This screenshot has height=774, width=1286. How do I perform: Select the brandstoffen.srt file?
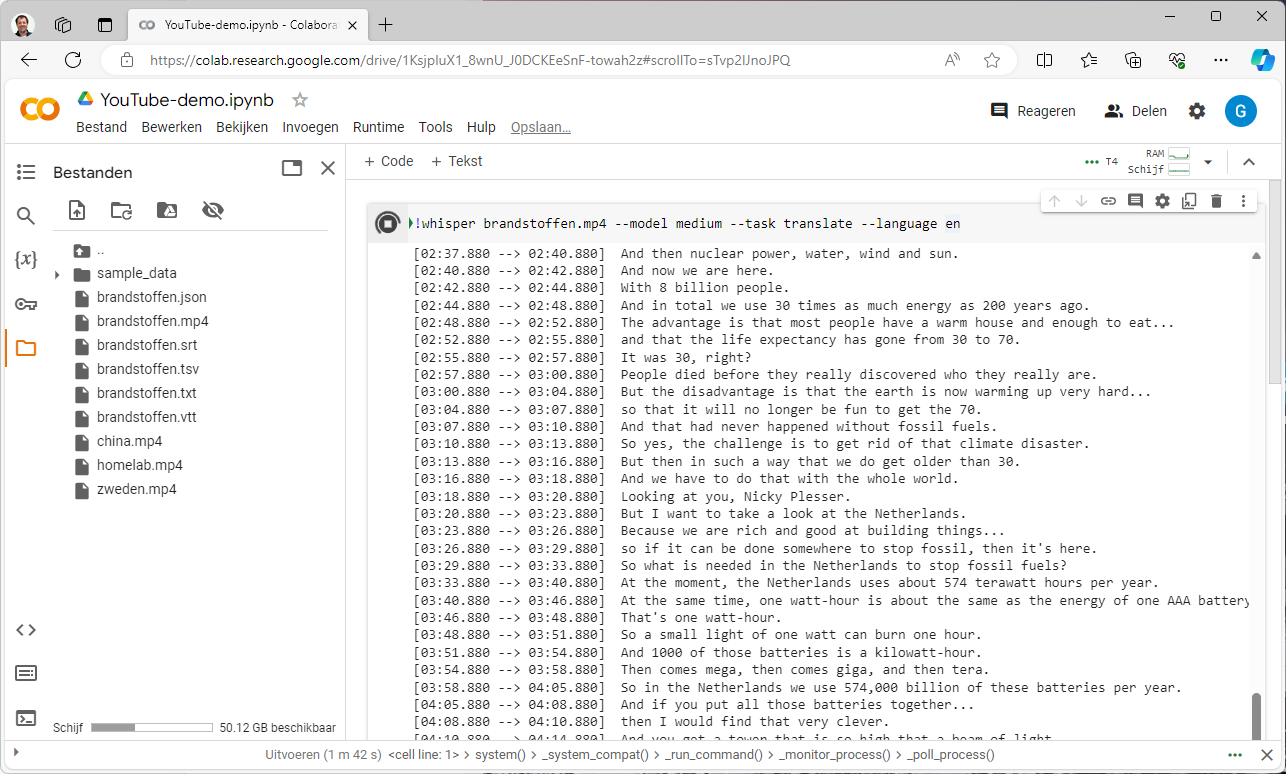coord(147,345)
